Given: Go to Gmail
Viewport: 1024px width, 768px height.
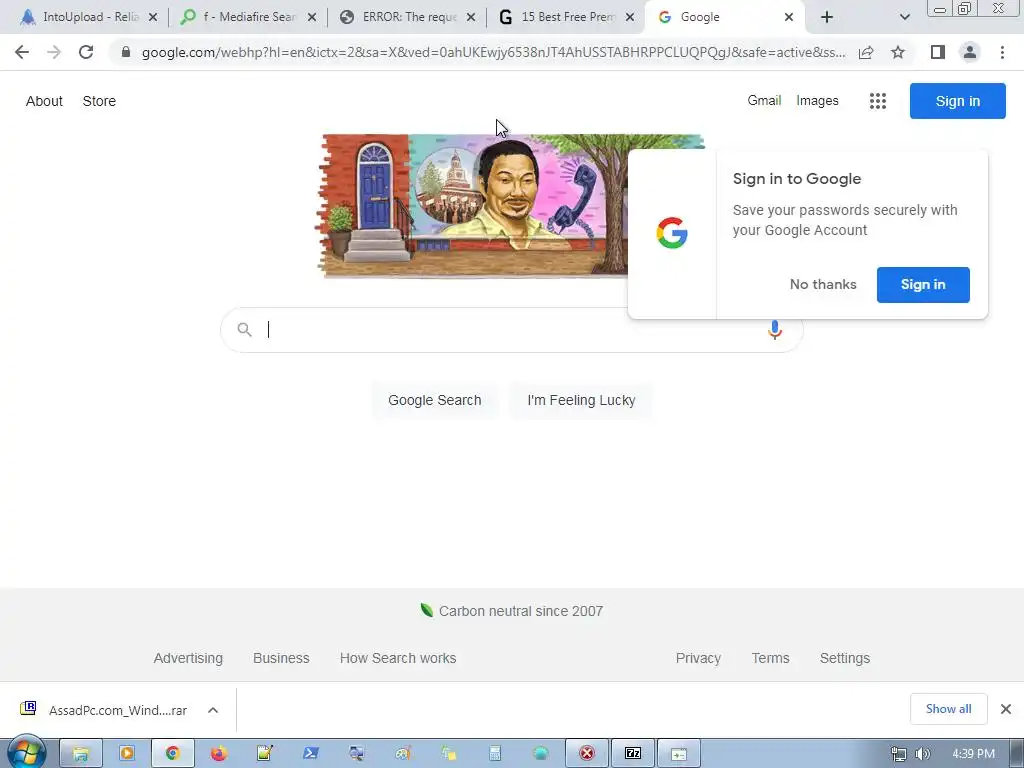Looking at the screenshot, I should (764, 101).
